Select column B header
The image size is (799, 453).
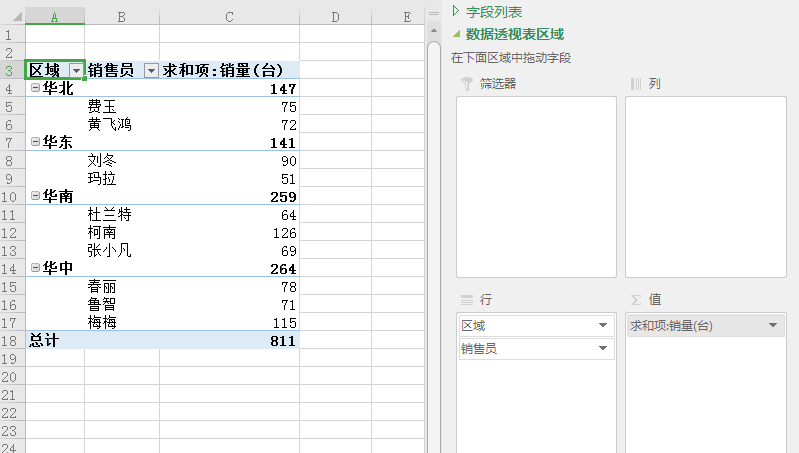[x=122, y=17]
